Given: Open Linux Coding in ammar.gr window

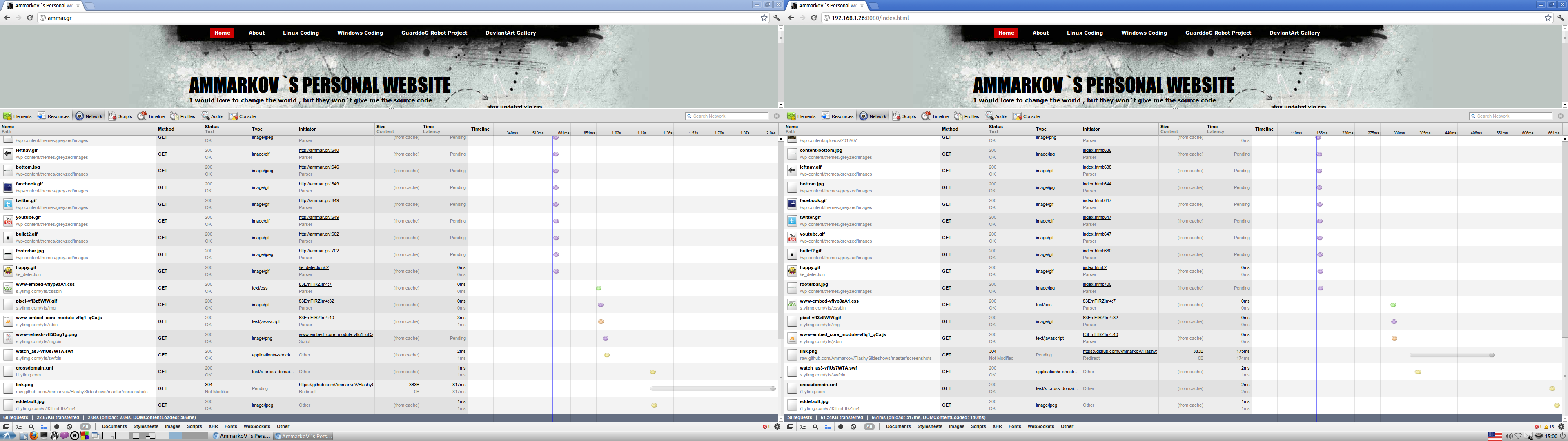Looking at the screenshot, I should point(301,33).
